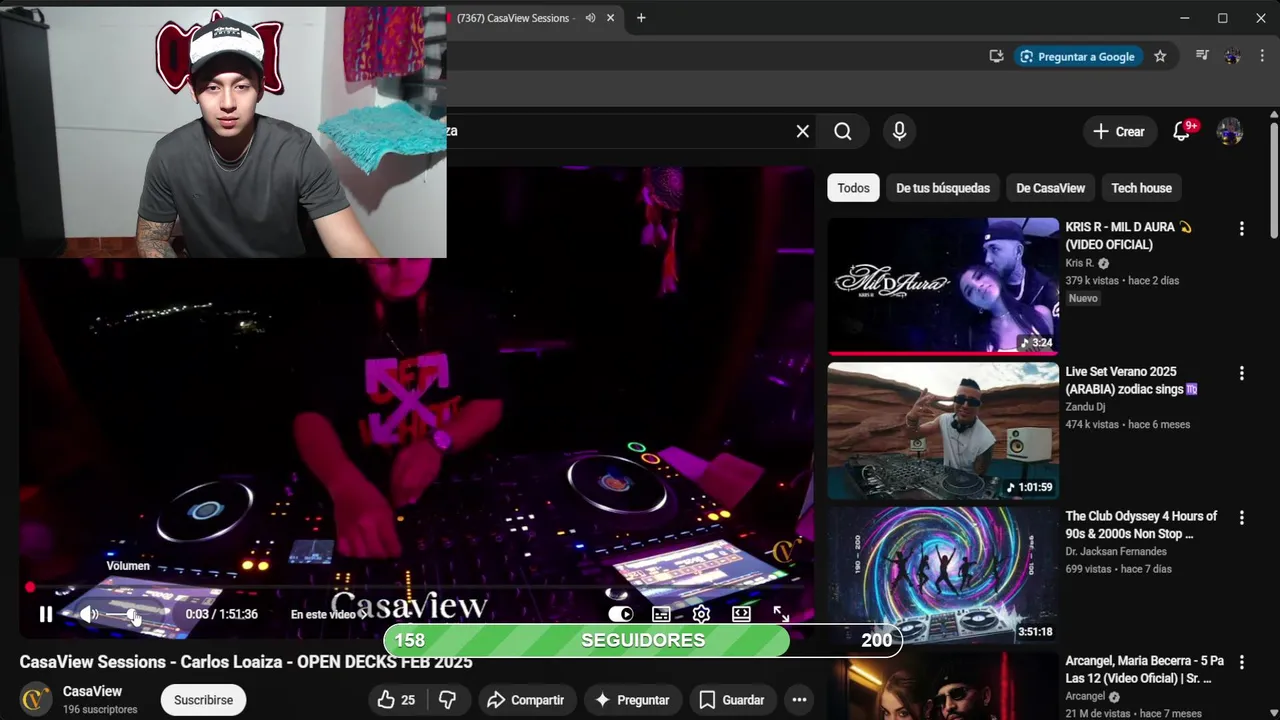Viewport: 1280px width, 720px height.
Task: Open YouTube notifications bell
Action: click(1182, 131)
